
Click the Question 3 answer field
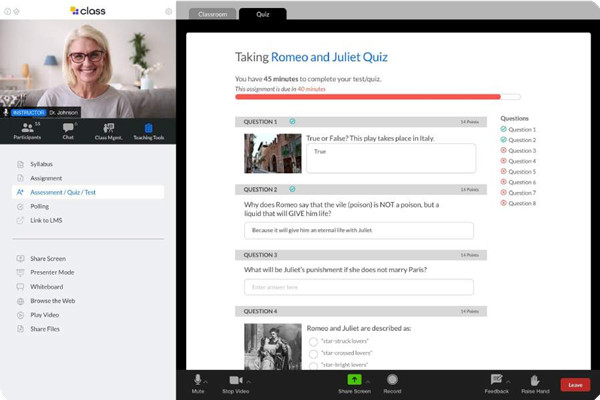(359, 287)
